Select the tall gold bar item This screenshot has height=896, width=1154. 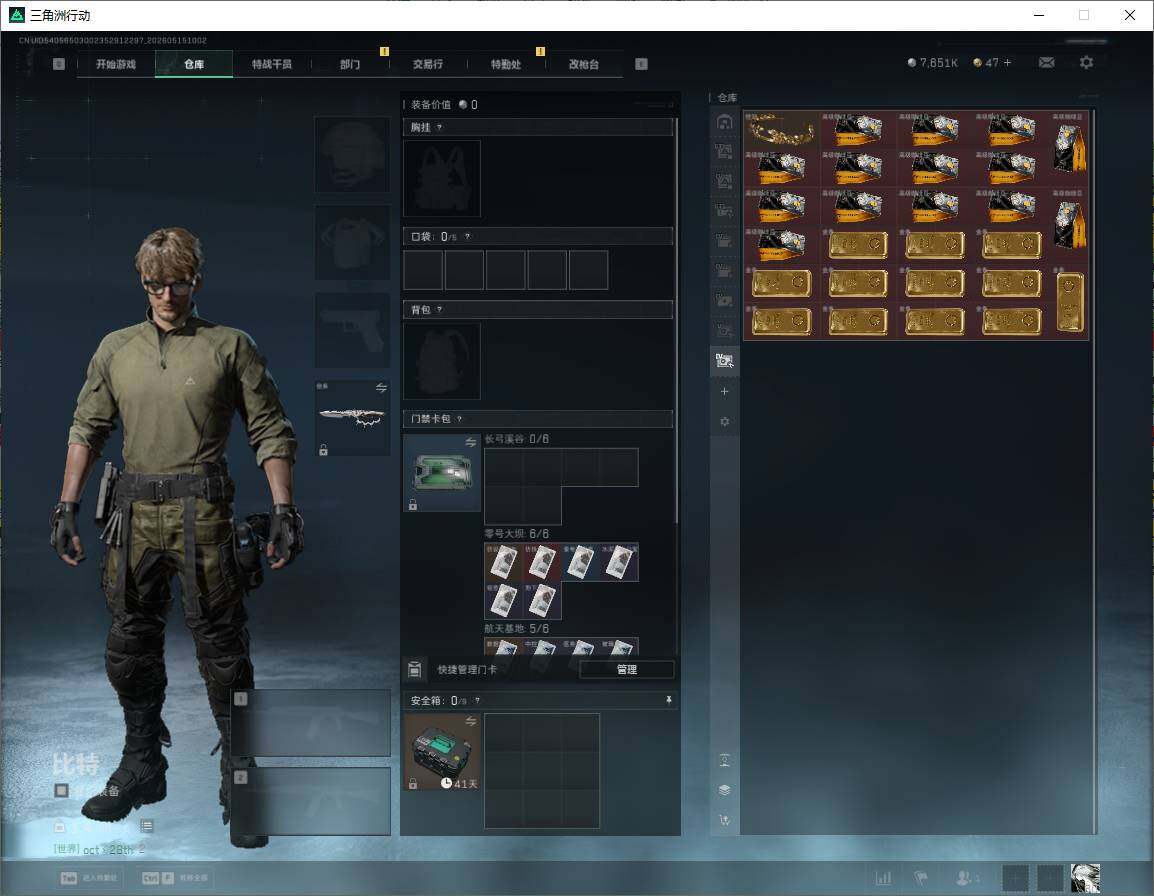[x=1069, y=302]
